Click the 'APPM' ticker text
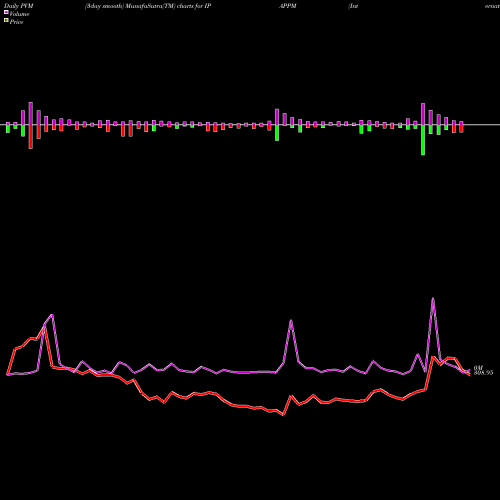This screenshot has height=500, width=500. pyautogui.click(x=287, y=6)
